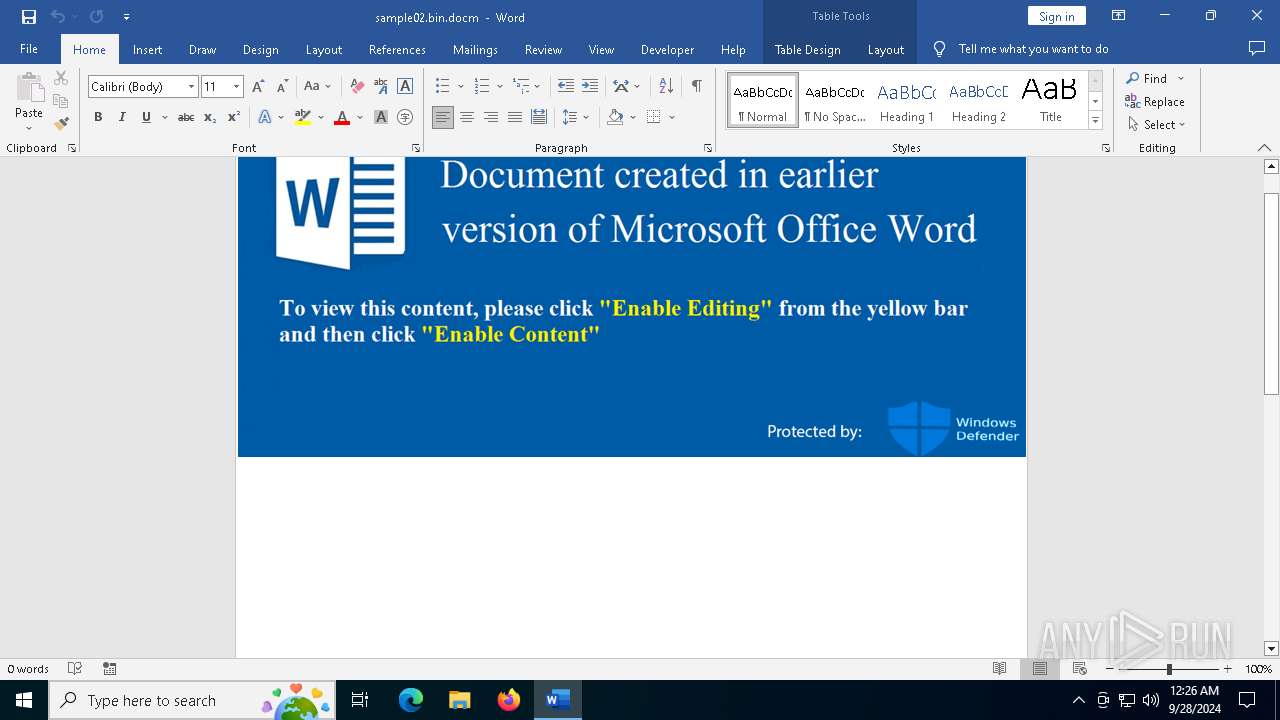Image resolution: width=1280 pixels, height=720 pixels.
Task: Toggle superscript formatting
Action: (234, 117)
